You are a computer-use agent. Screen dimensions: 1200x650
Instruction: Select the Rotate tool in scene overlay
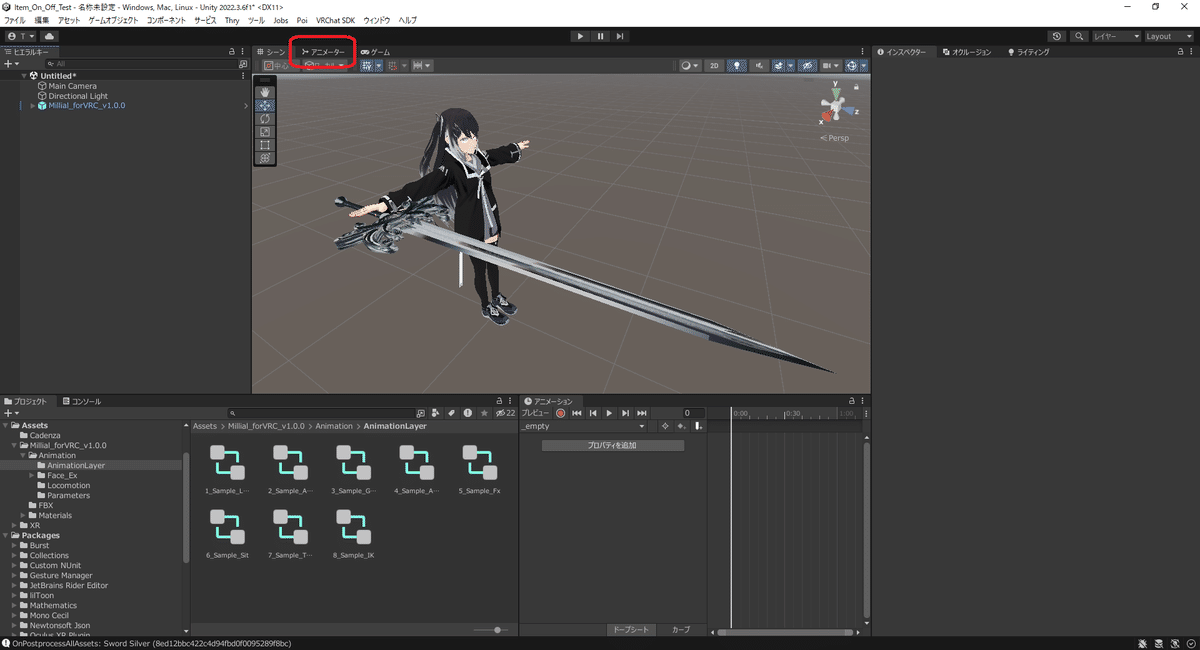(265, 118)
